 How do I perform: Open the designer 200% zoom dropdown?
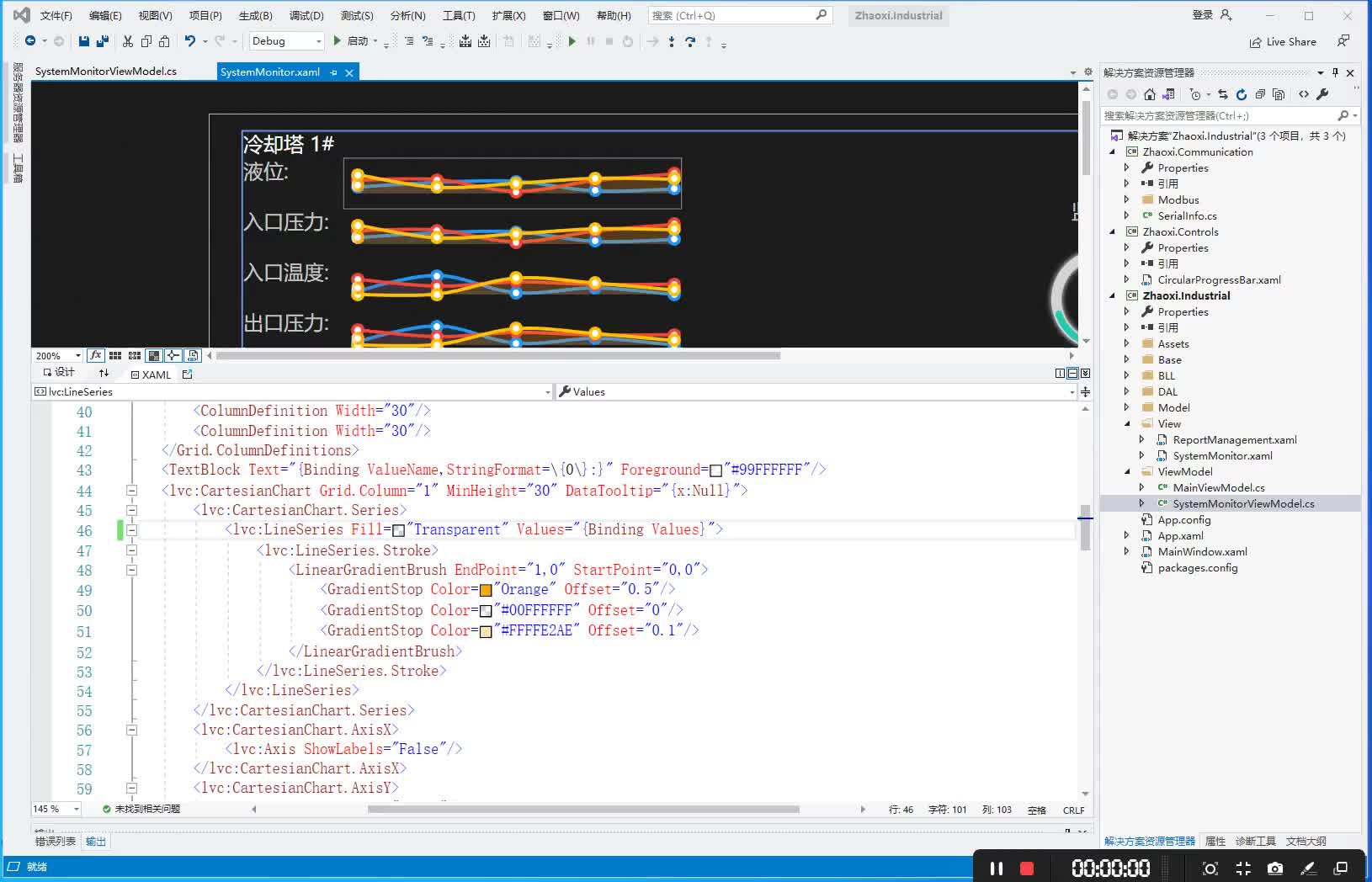(x=77, y=356)
